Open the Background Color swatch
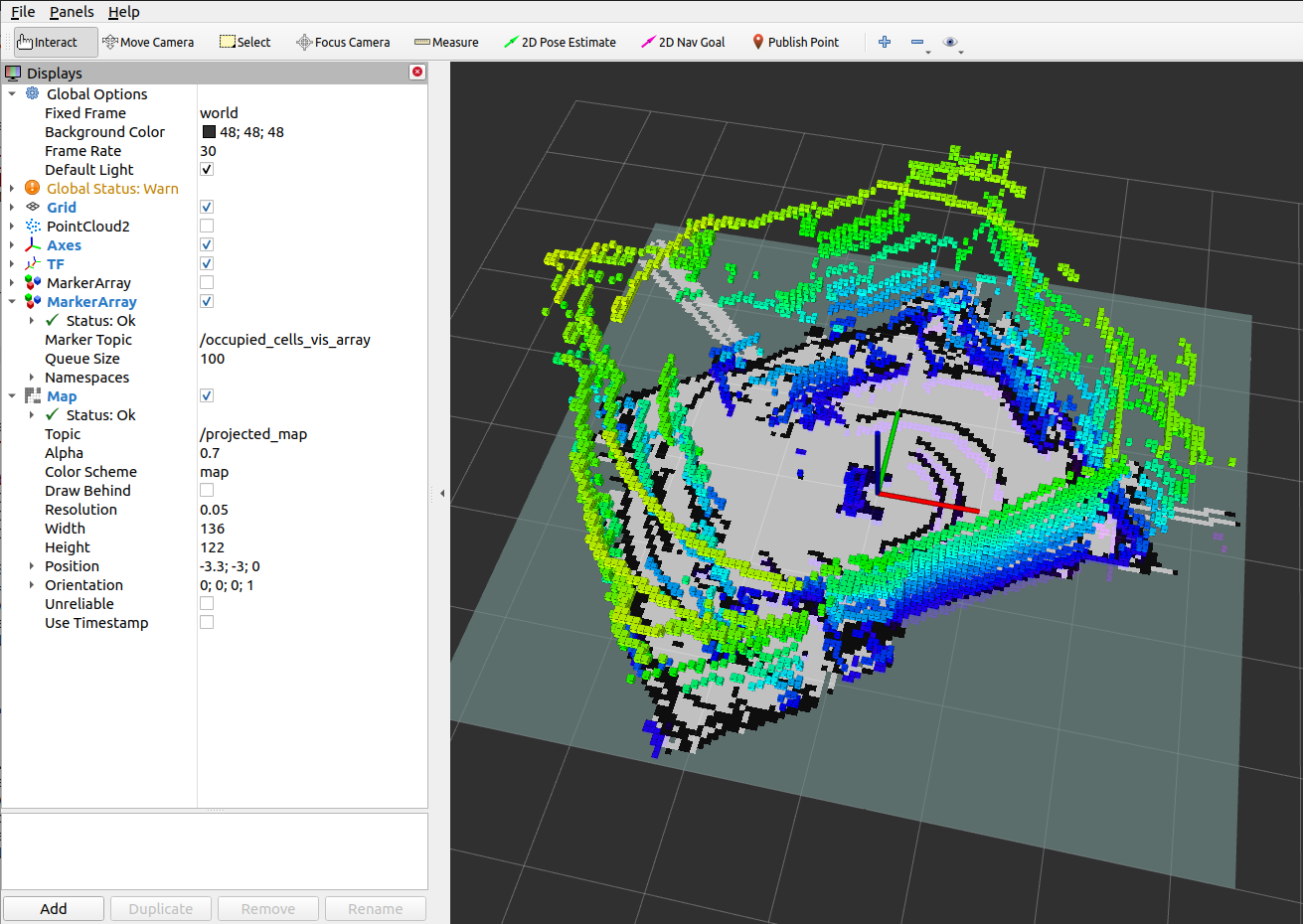The width and height of the screenshot is (1303, 924). tap(209, 131)
